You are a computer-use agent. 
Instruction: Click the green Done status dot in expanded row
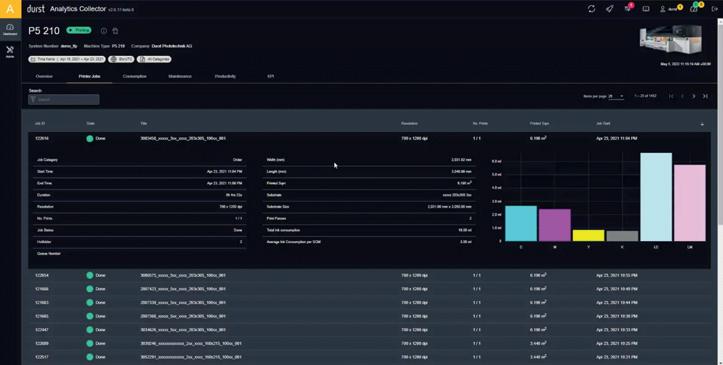pyautogui.click(x=89, y=138)
